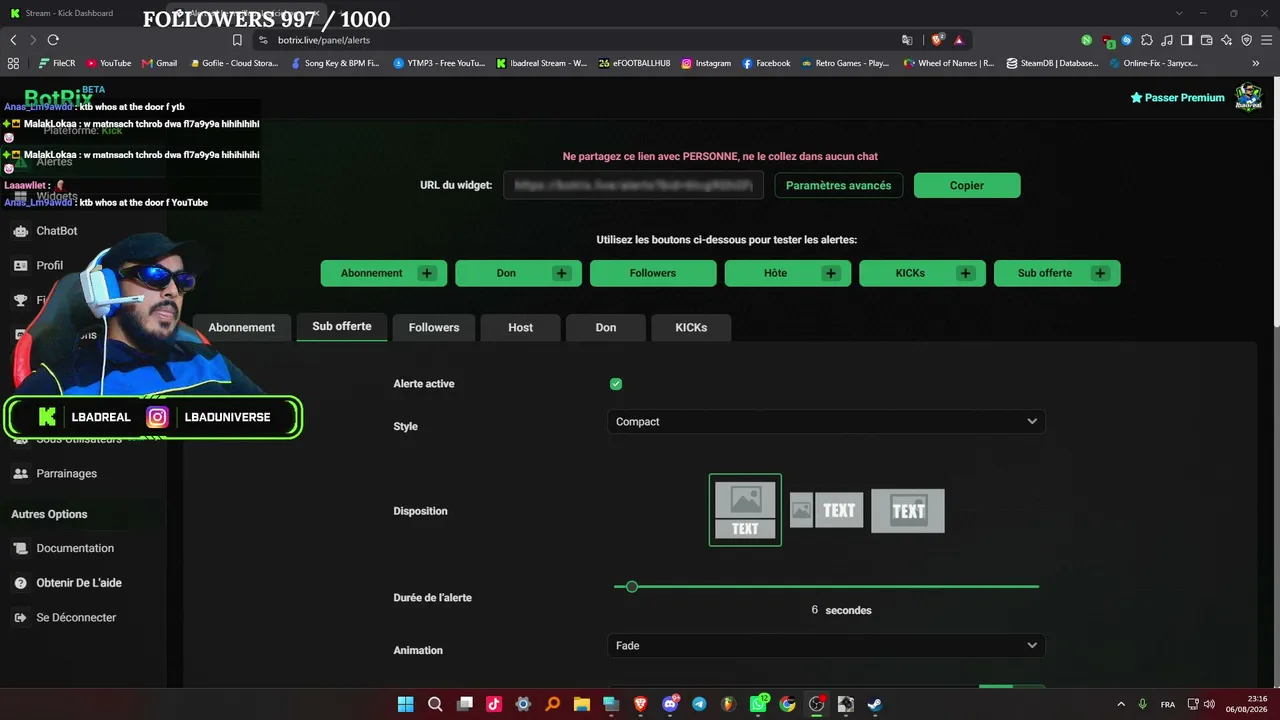Viewport: 1280px width, 720px height.
Task: Click the blurred URL du widget field
Action: tap(634, 185)
